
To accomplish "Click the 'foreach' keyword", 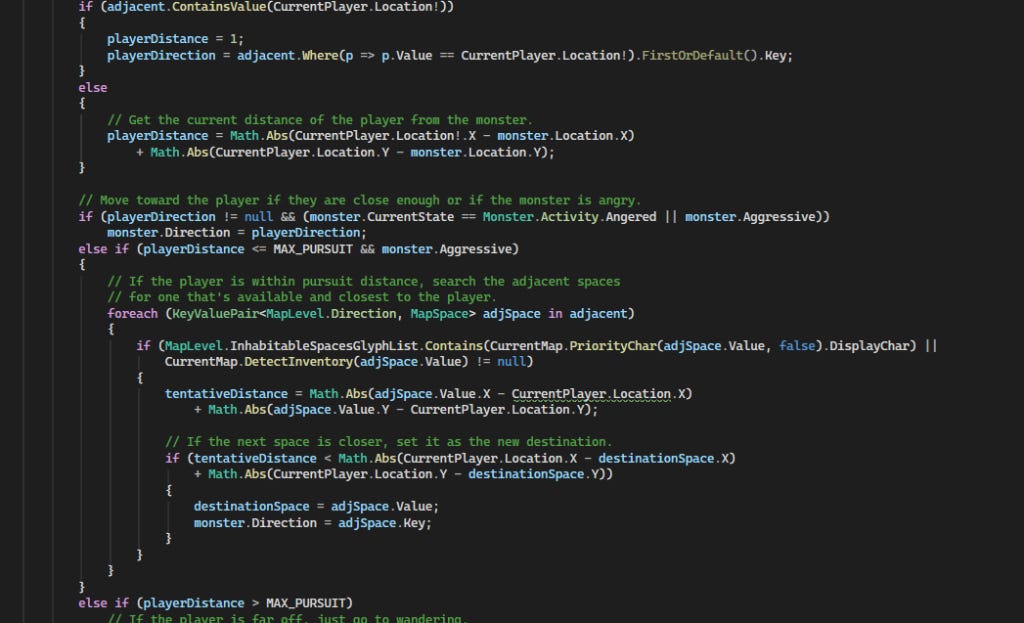I will 133,313.
